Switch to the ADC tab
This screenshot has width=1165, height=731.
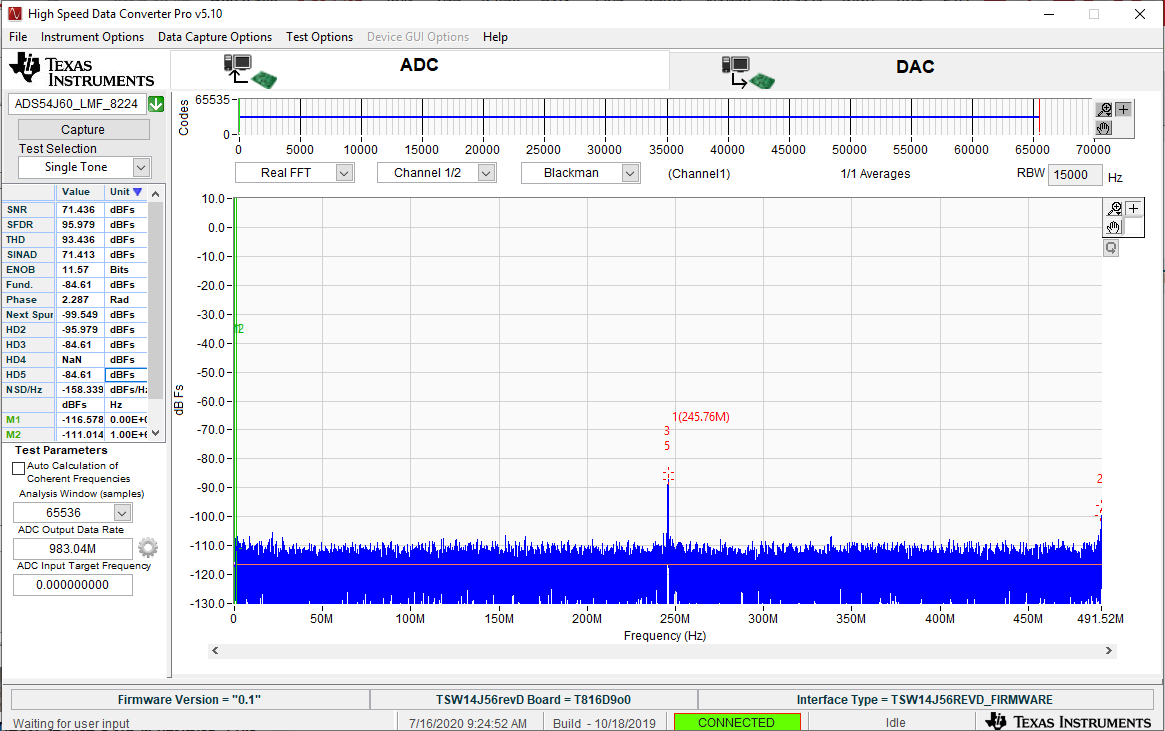coord(420,71)
